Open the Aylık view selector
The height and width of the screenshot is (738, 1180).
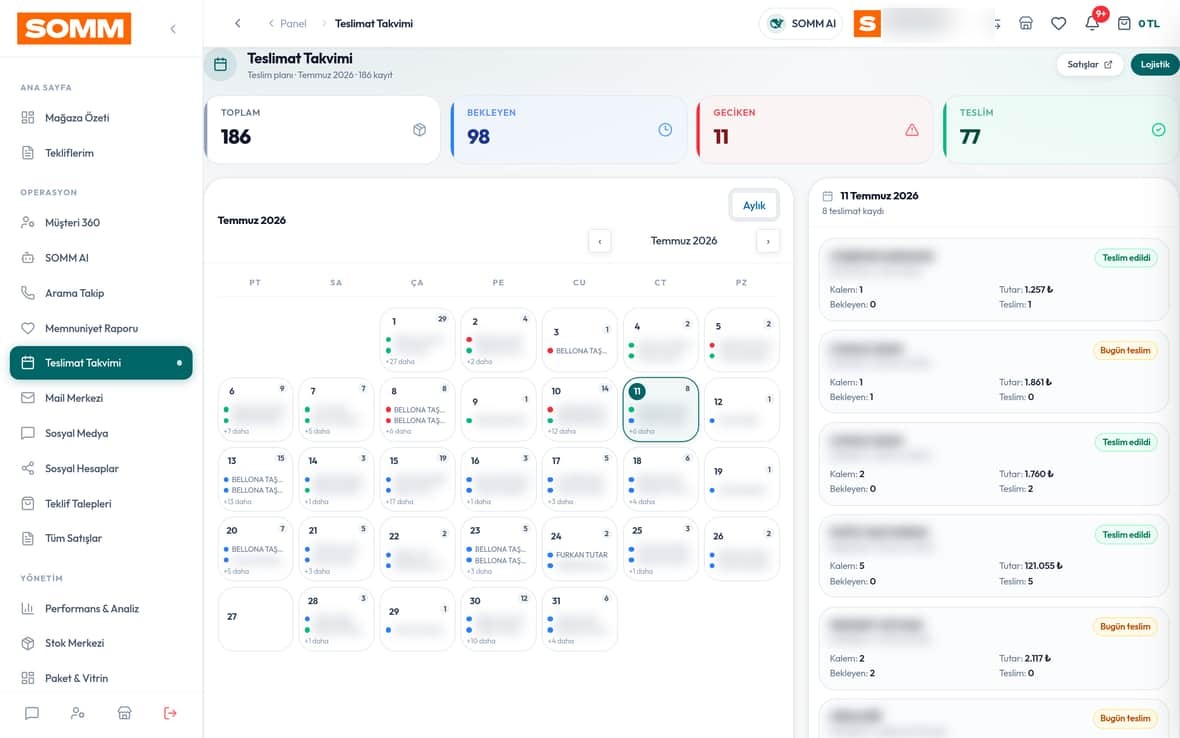point(754,205)
